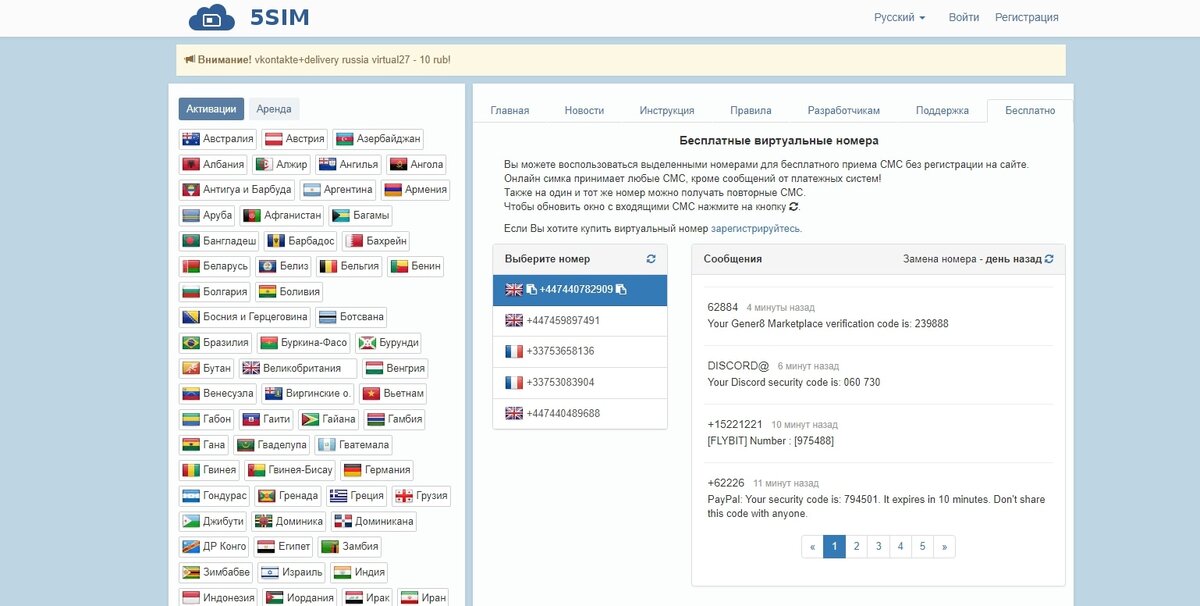Select Египет country button
Screen dimensions: 1200x606
283,547
